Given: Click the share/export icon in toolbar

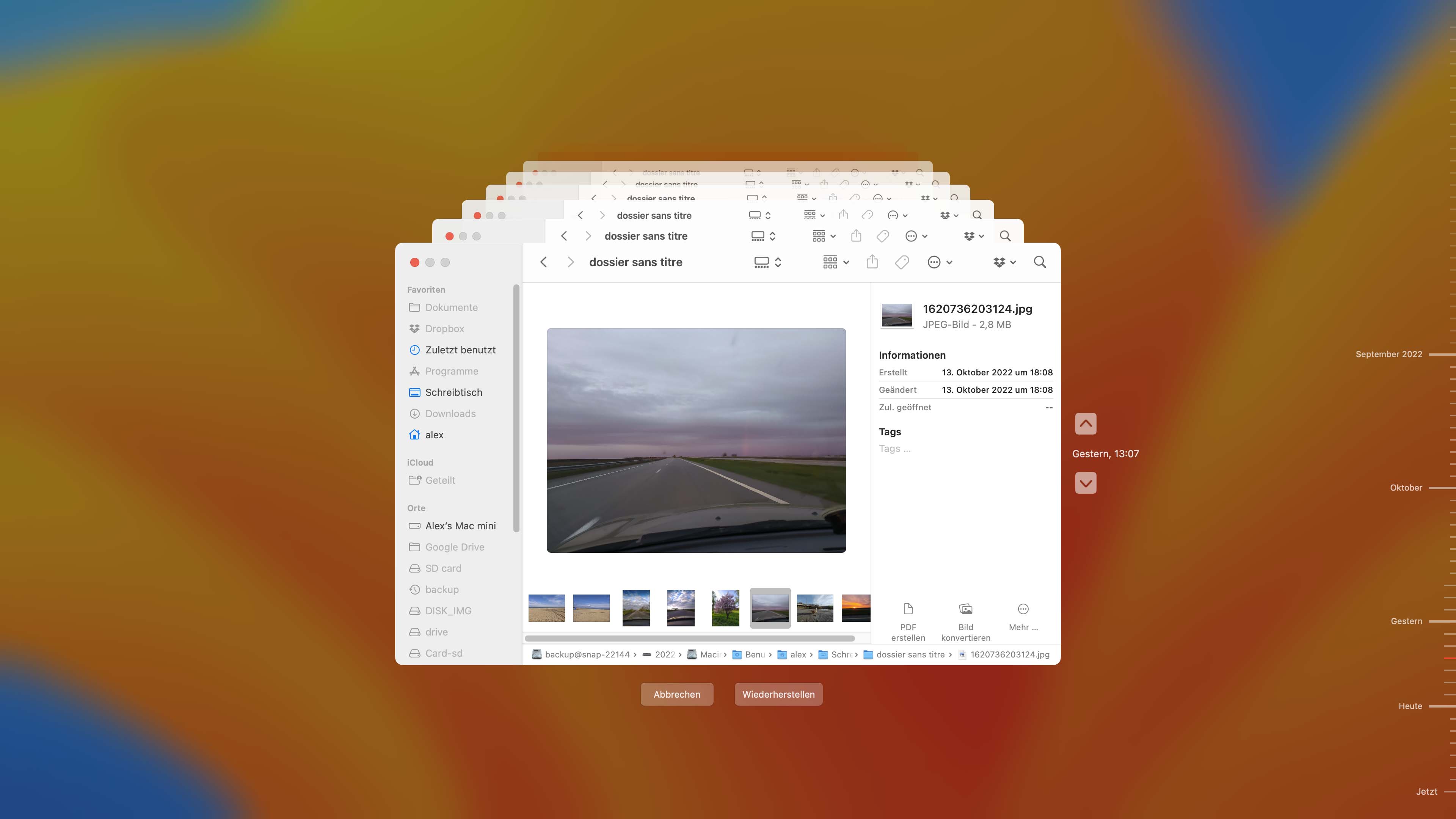Looking at the screenshot, I should click(871, 262).
